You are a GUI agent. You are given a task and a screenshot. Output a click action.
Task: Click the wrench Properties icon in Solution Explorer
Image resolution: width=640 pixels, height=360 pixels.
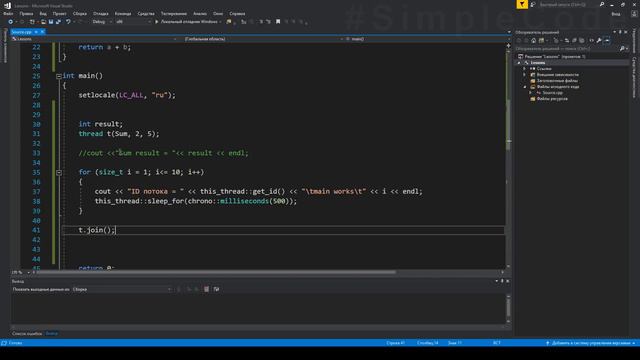pos(599,40)
